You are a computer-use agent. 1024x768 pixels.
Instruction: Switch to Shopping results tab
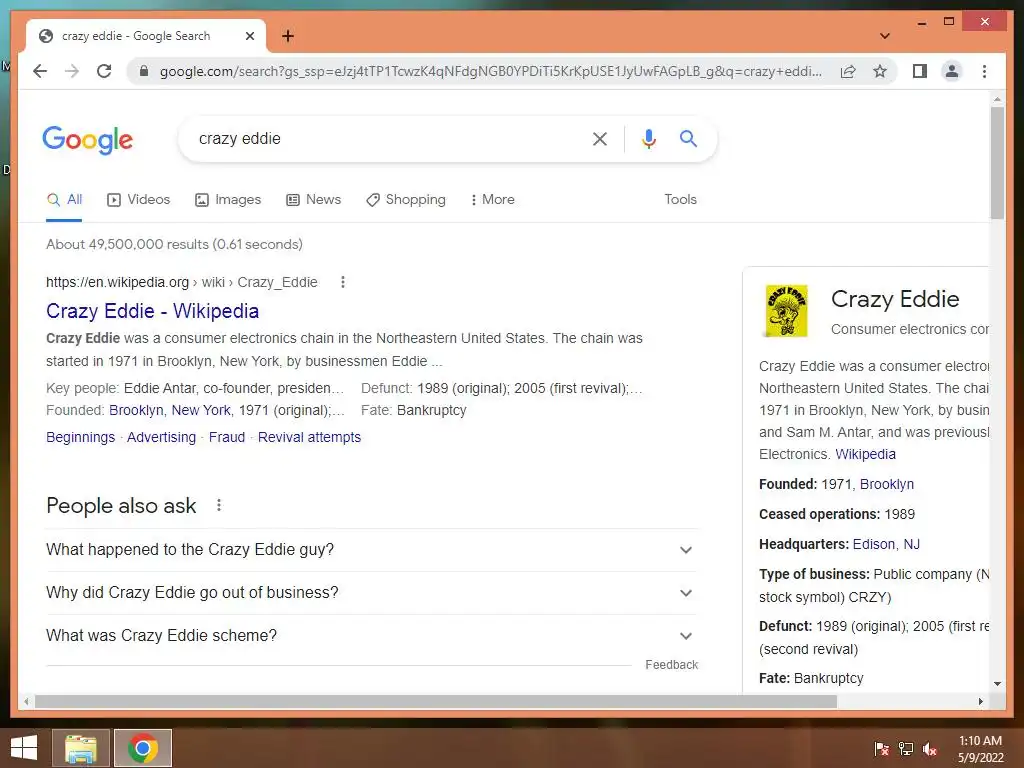tap(406, 200)
